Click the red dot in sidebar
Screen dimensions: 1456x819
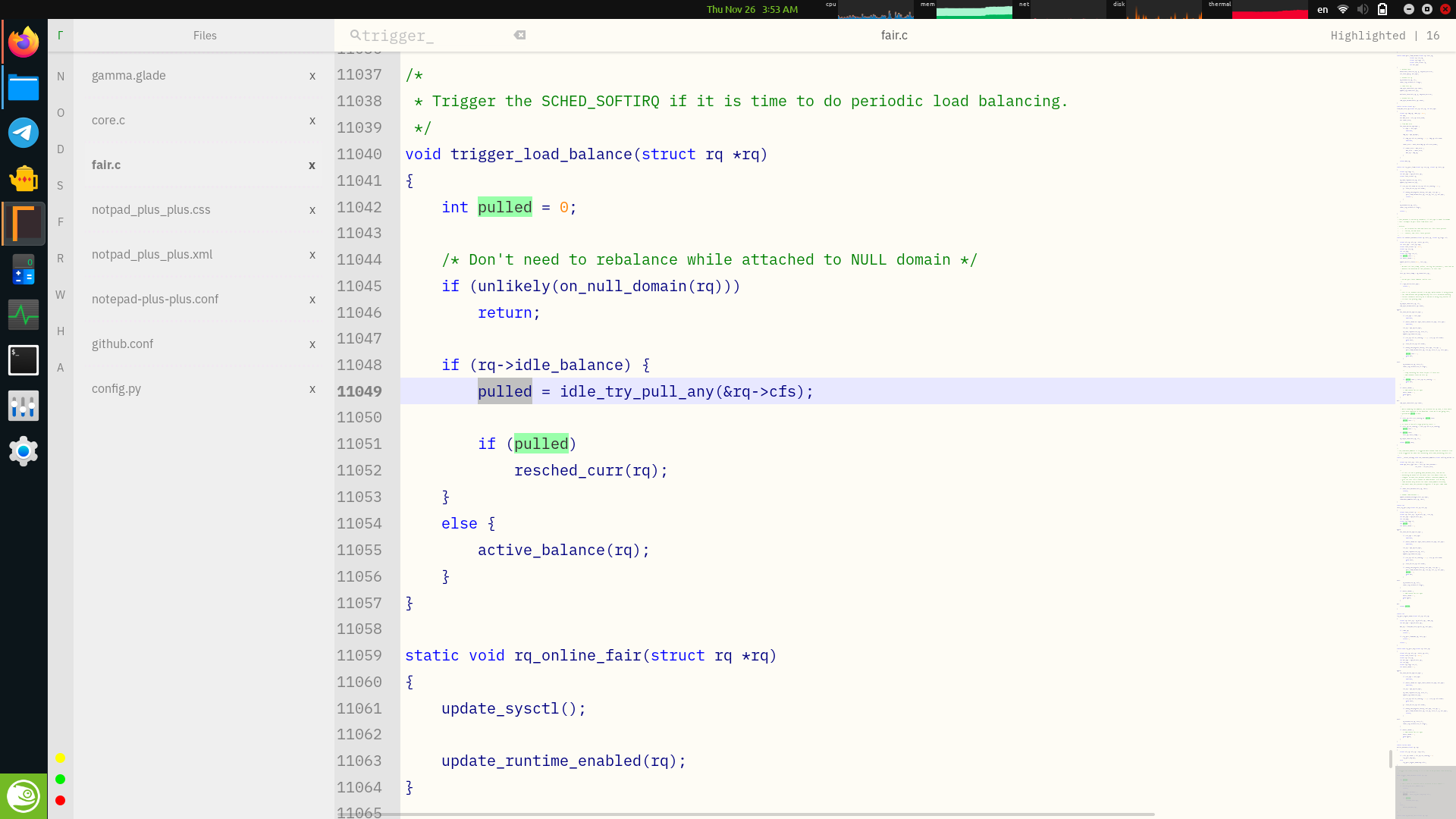61,801
